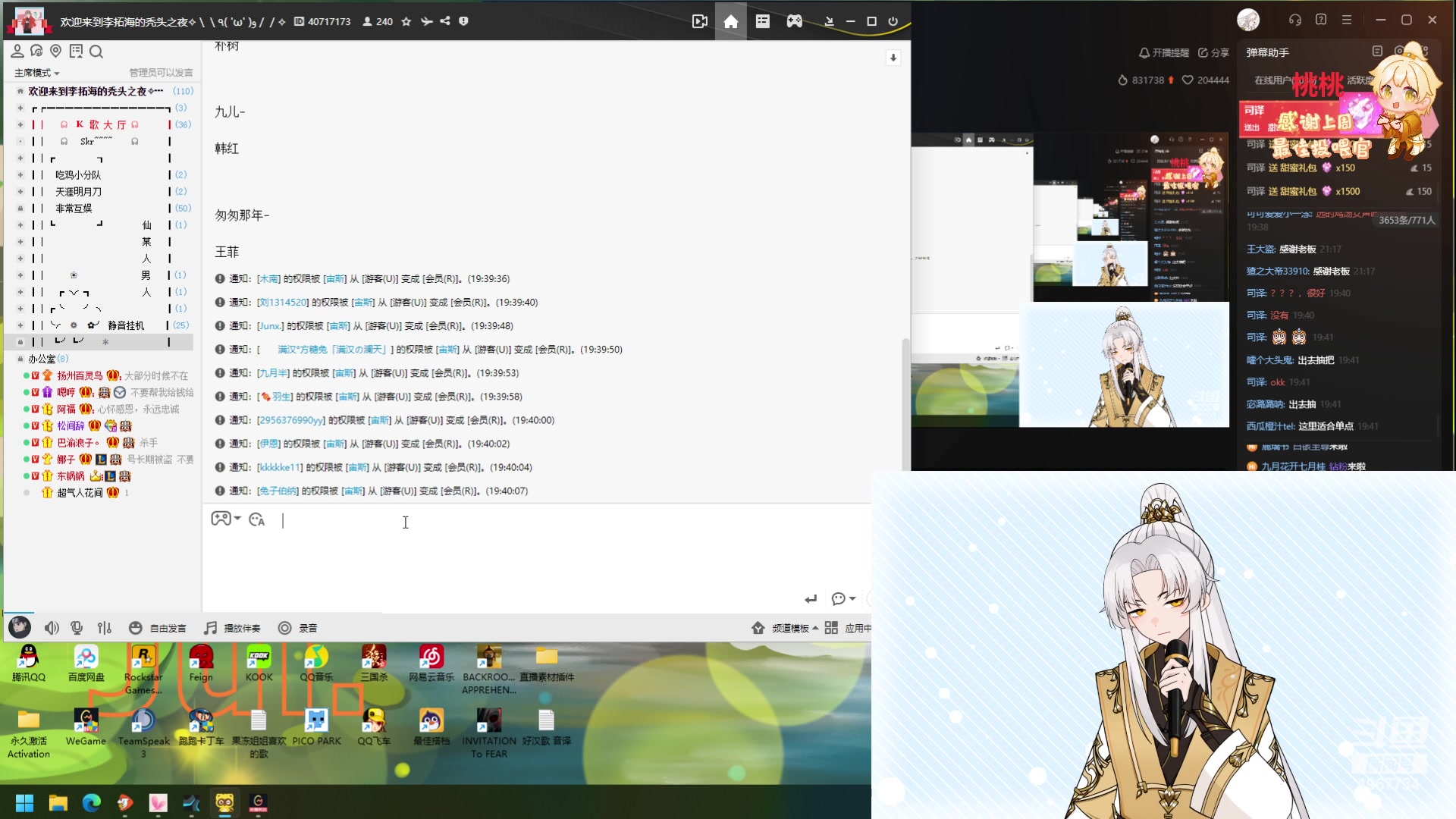Screen dimensions: 1456x819
Task: Expand the 静音挂机 sub-channel
Action: point(20,325)
